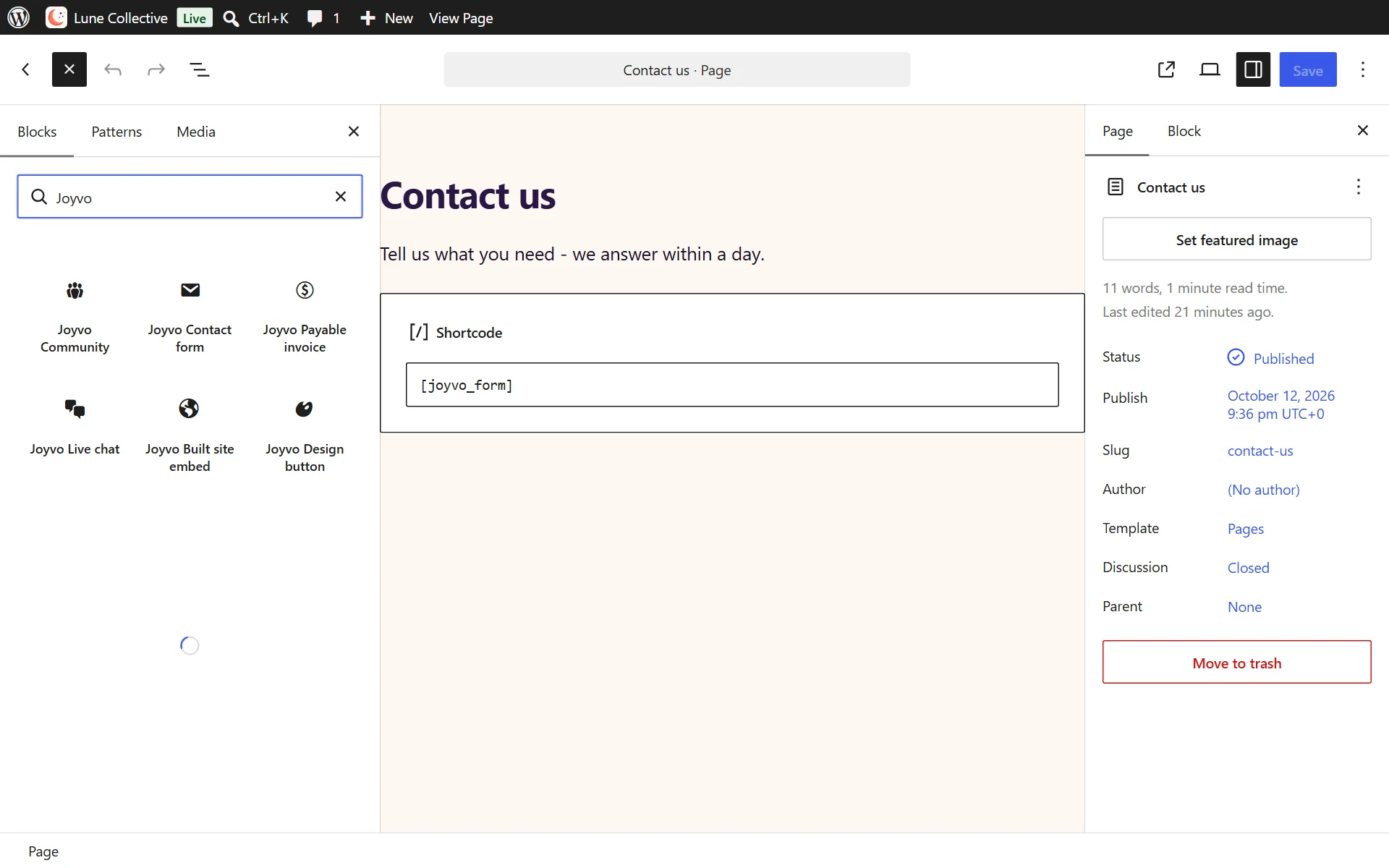Edit the [joyvo_form] shortcode field

pyautogui.click(x=732, y=385)
